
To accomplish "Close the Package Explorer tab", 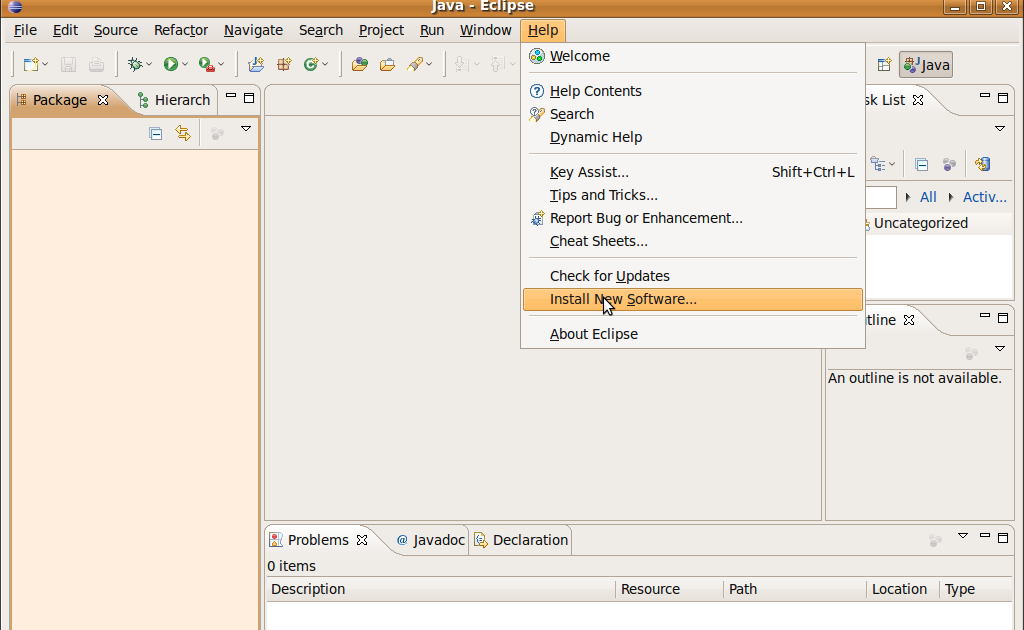I will 103,100.
